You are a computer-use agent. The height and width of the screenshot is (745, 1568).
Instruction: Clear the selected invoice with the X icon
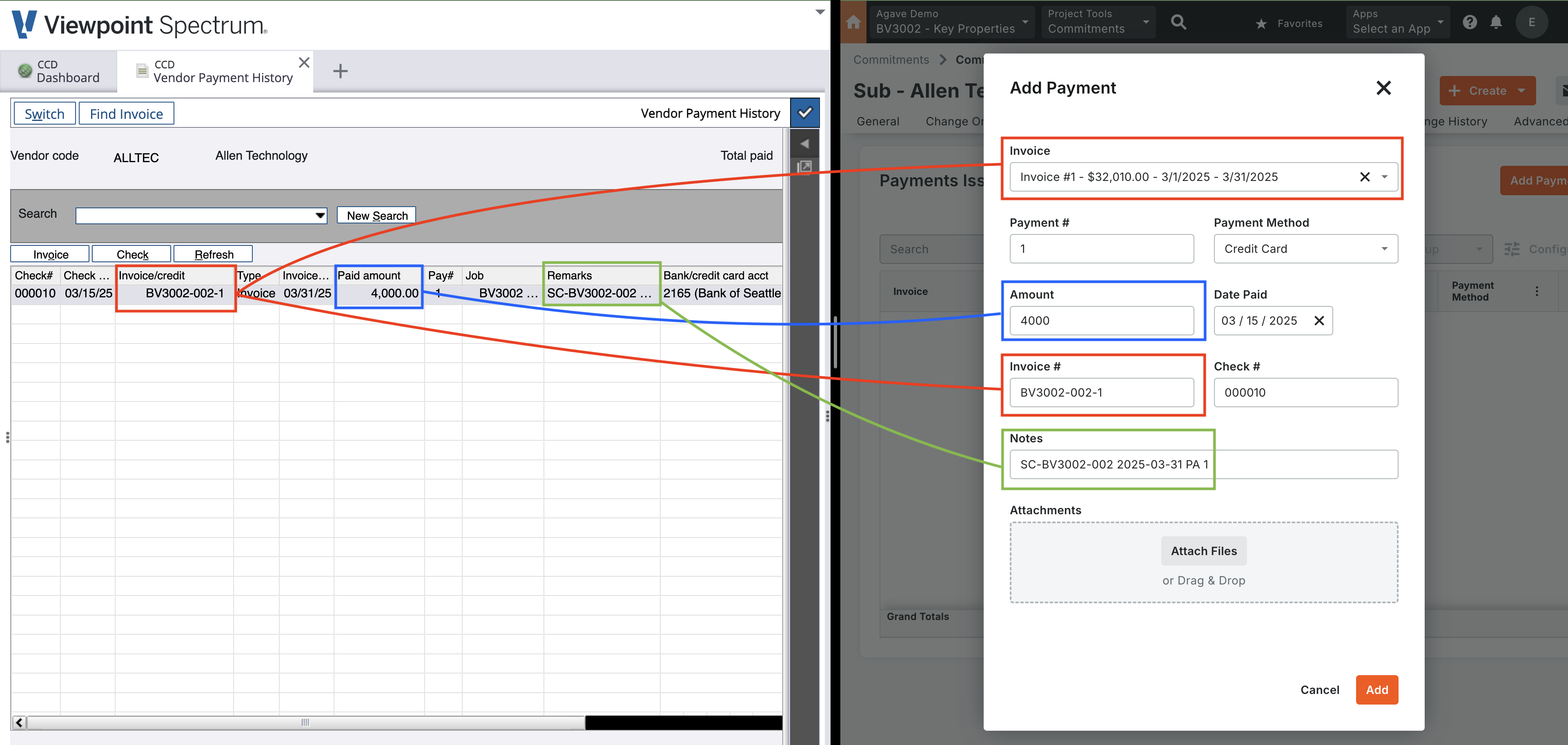click(1365, 177)
